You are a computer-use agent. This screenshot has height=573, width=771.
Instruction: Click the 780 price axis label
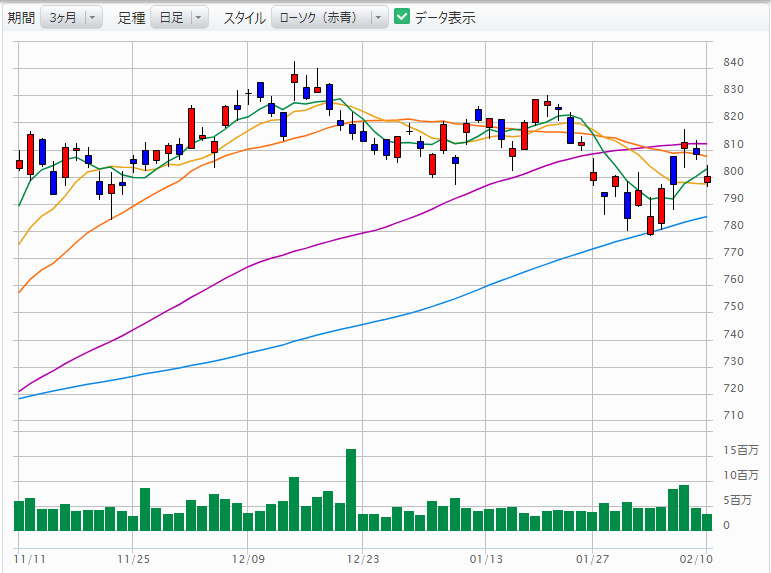pos(733,225)
